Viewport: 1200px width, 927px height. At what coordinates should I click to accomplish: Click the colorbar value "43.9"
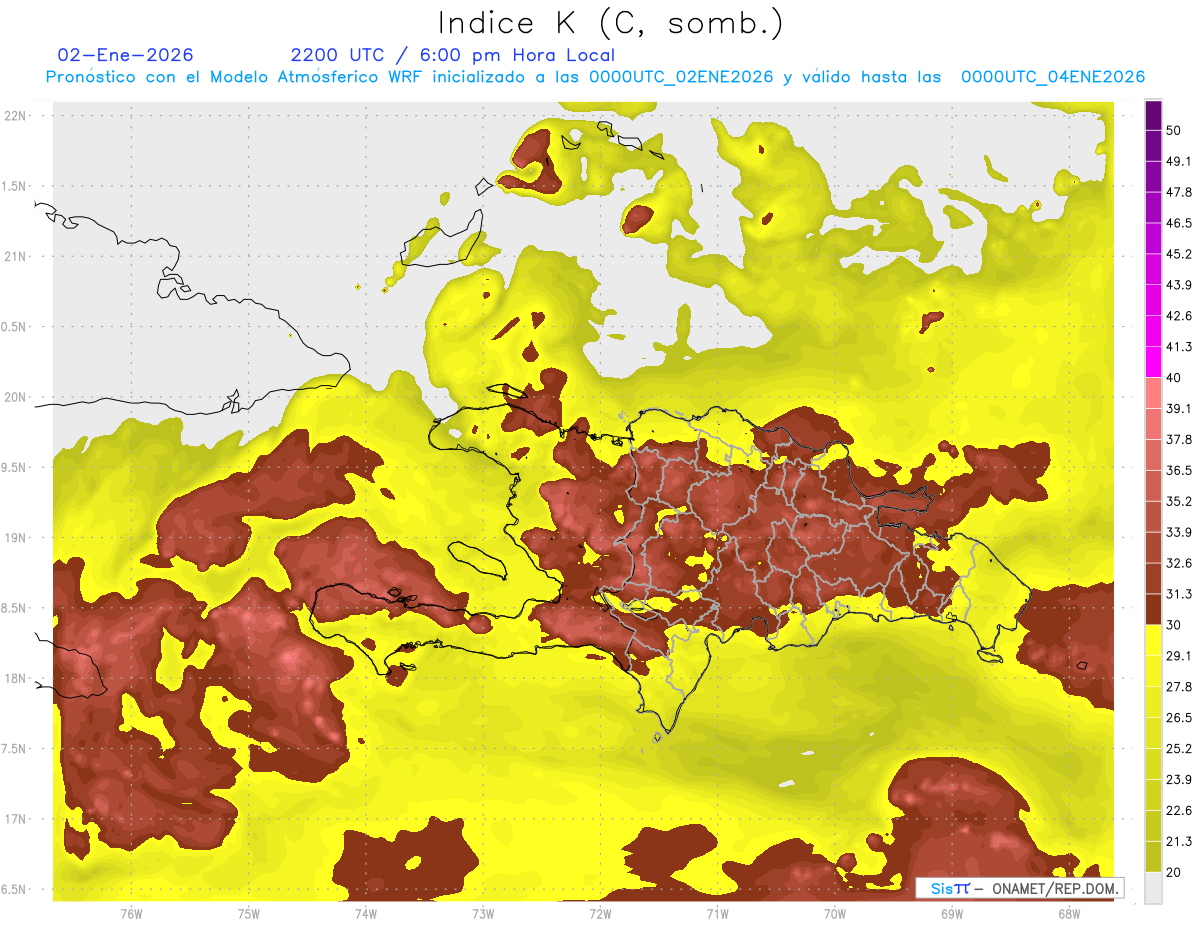coord(1179,285)
